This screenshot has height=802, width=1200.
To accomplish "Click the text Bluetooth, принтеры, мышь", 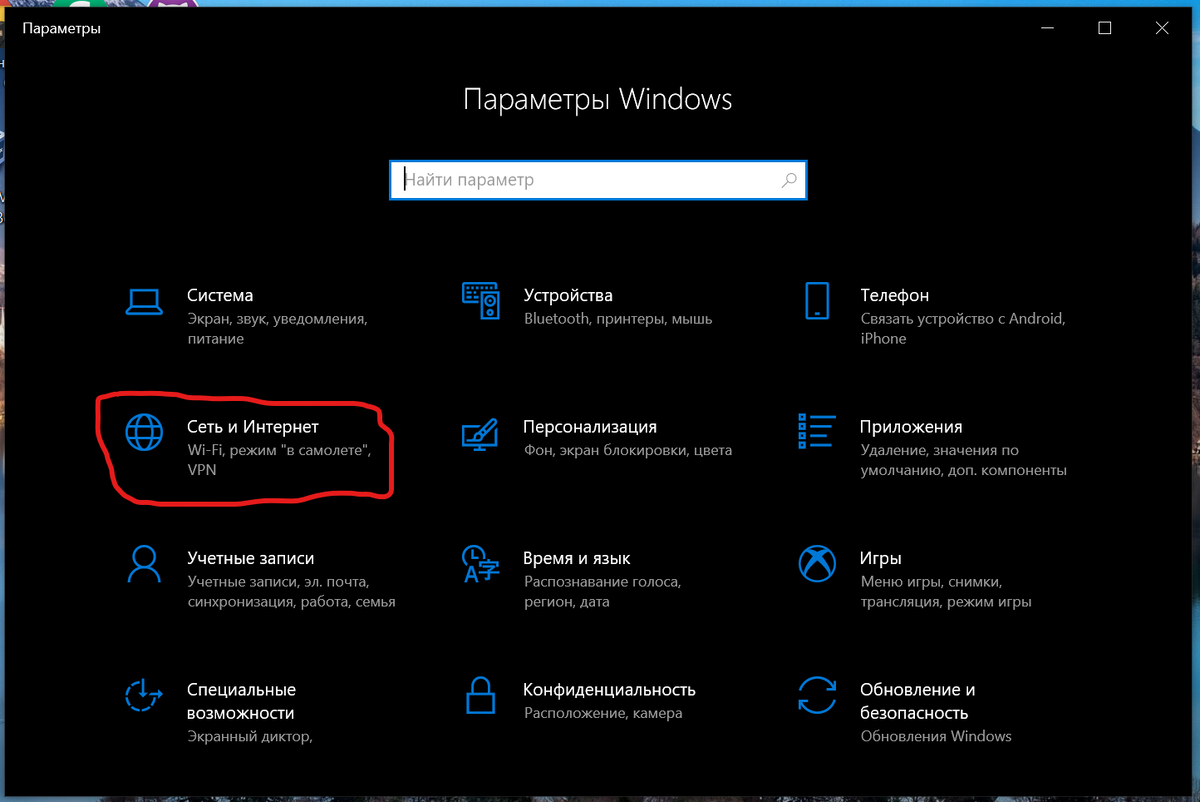I will point(618,319).
